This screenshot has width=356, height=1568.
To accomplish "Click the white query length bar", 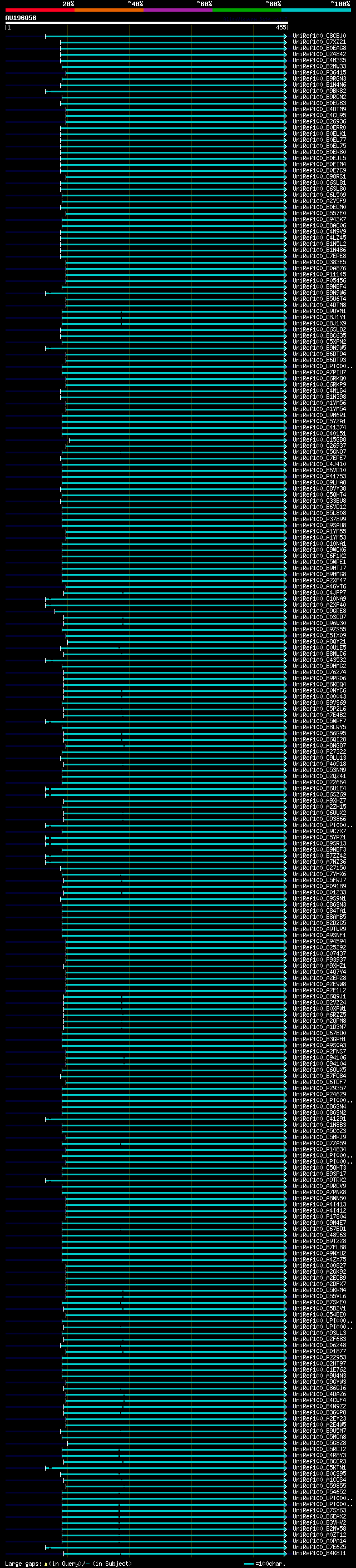I will [147, 23].
